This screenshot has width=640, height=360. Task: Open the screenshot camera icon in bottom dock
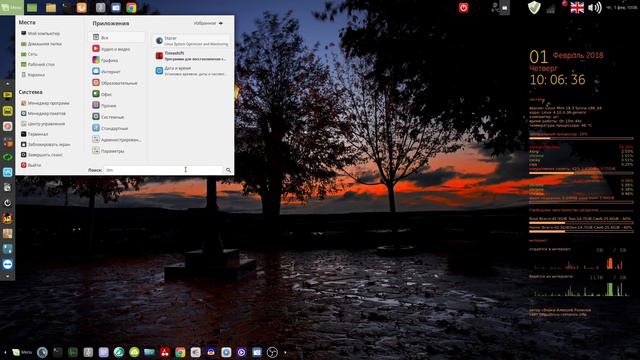tap(257, 352)
